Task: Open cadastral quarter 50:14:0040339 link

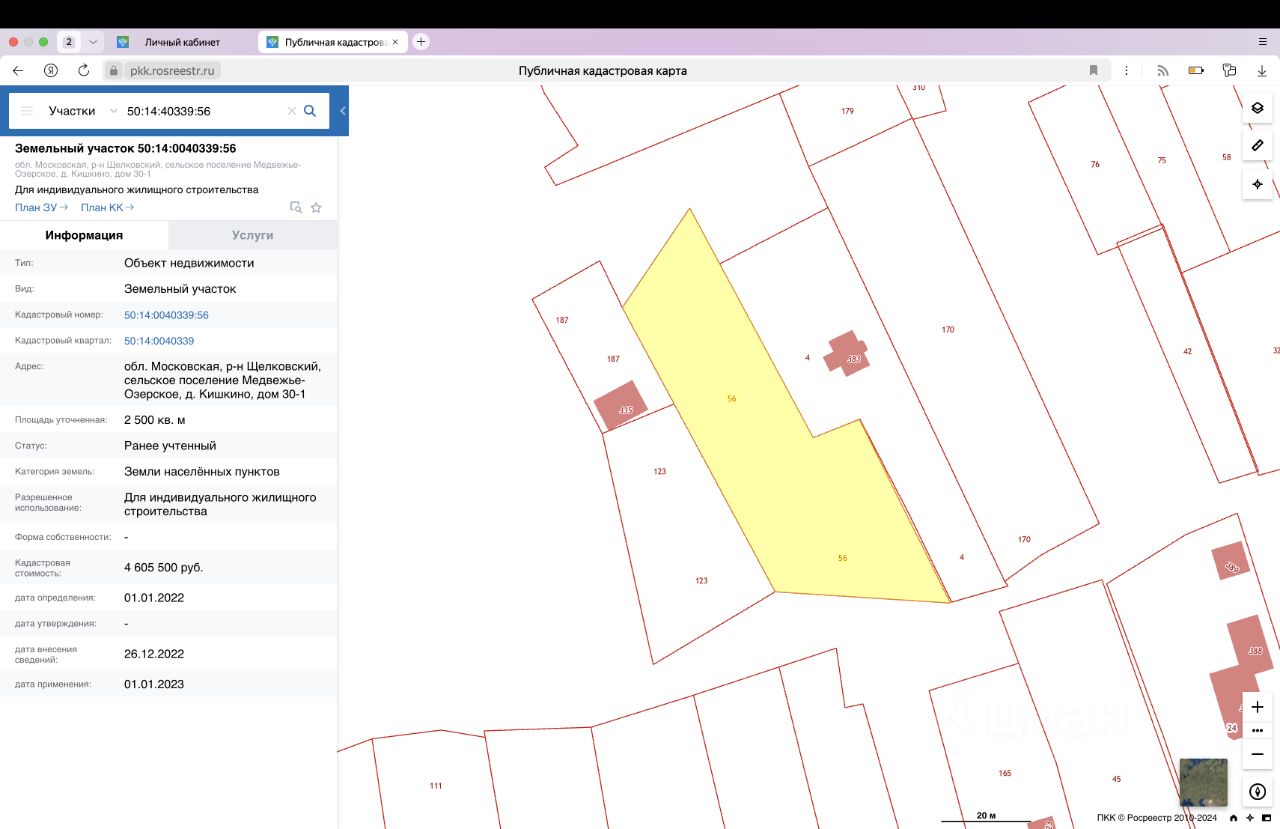Action: pos(159,341)
